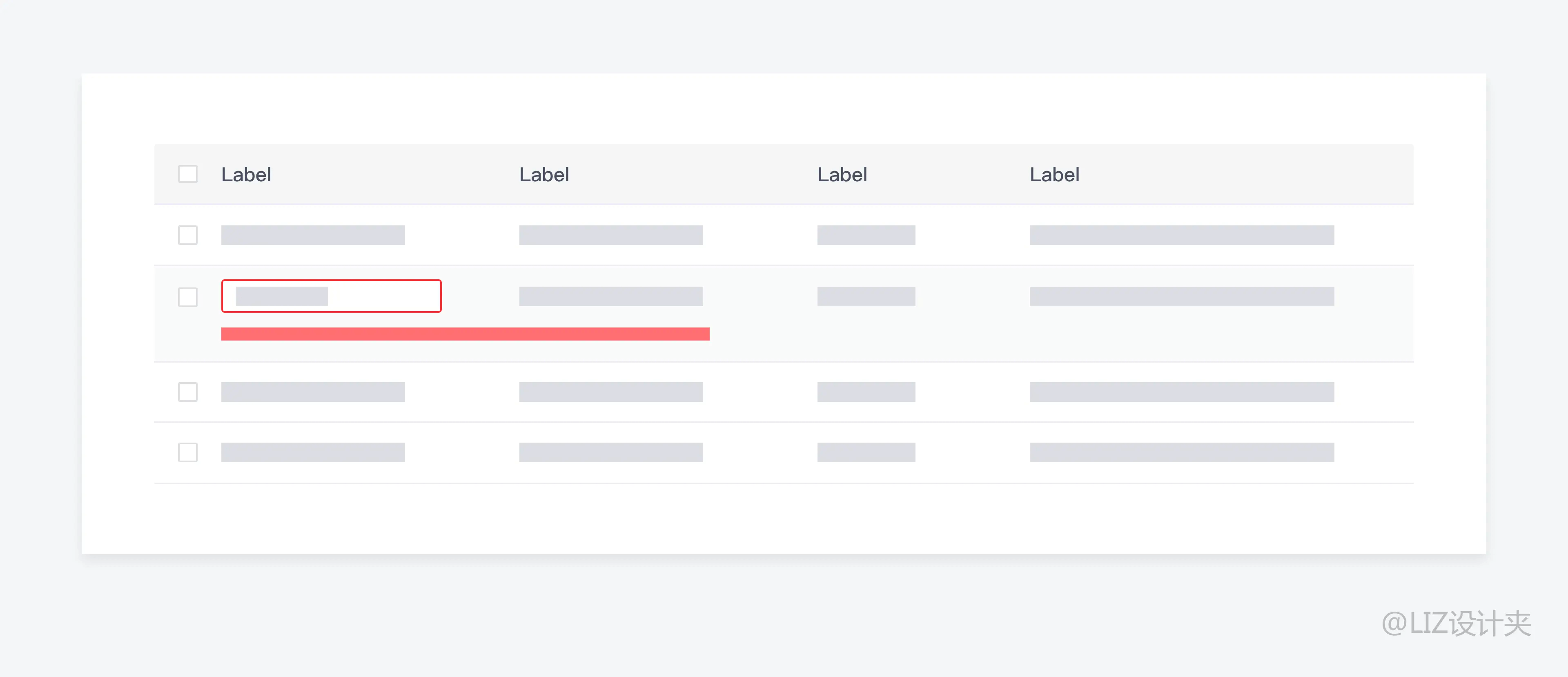Click third data row's first column cell
The width and height of the screenshot is (1568, 677).
[x=313, y=392]
